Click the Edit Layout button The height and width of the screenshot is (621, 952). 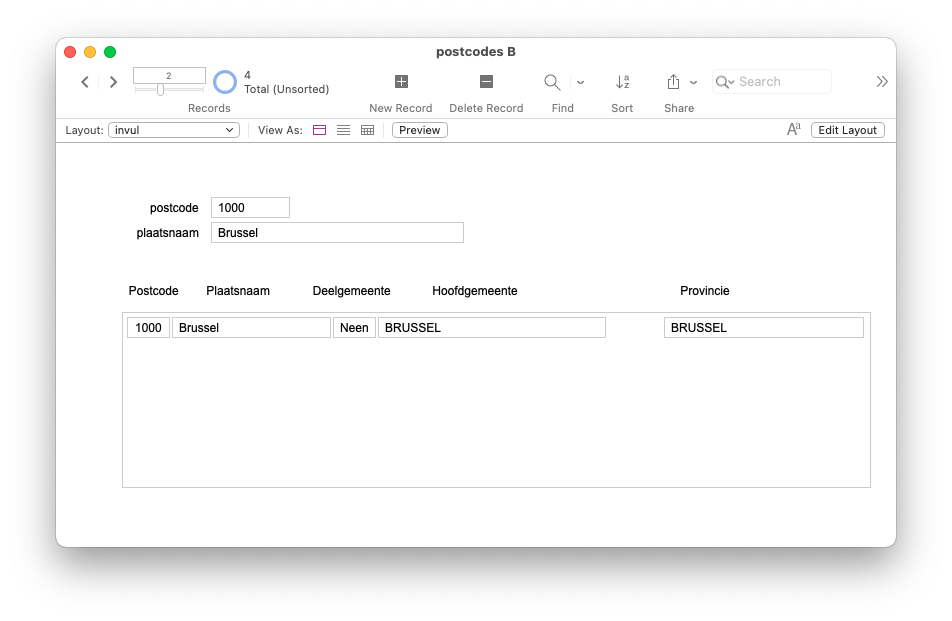click(x=847, y=130)
